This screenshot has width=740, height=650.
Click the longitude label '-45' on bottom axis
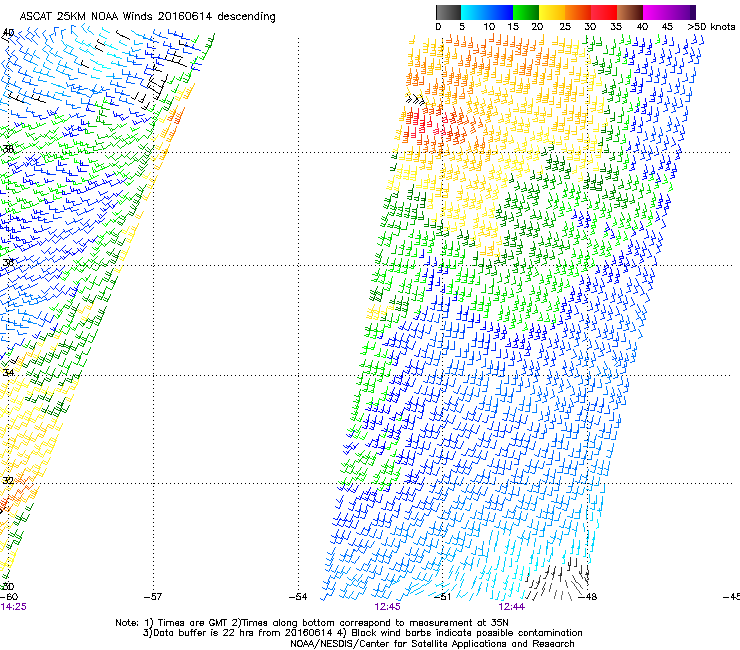[x=732, y=597]
